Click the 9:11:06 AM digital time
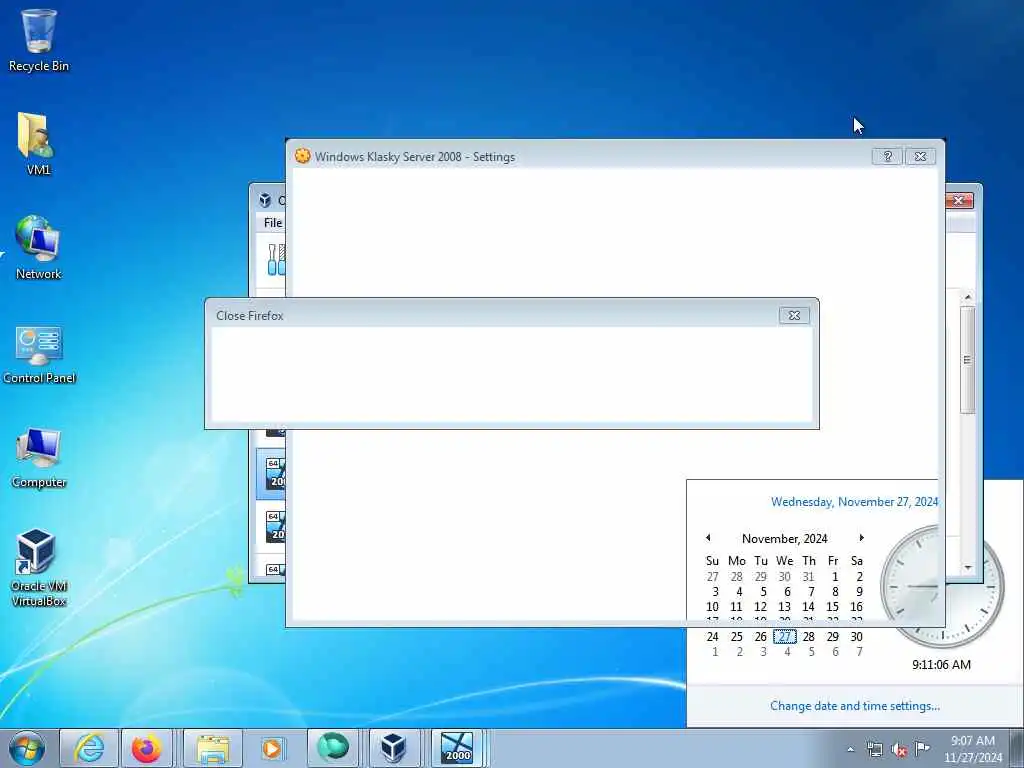The height and width of the screenshot is (768, 1024). (941, 664)
